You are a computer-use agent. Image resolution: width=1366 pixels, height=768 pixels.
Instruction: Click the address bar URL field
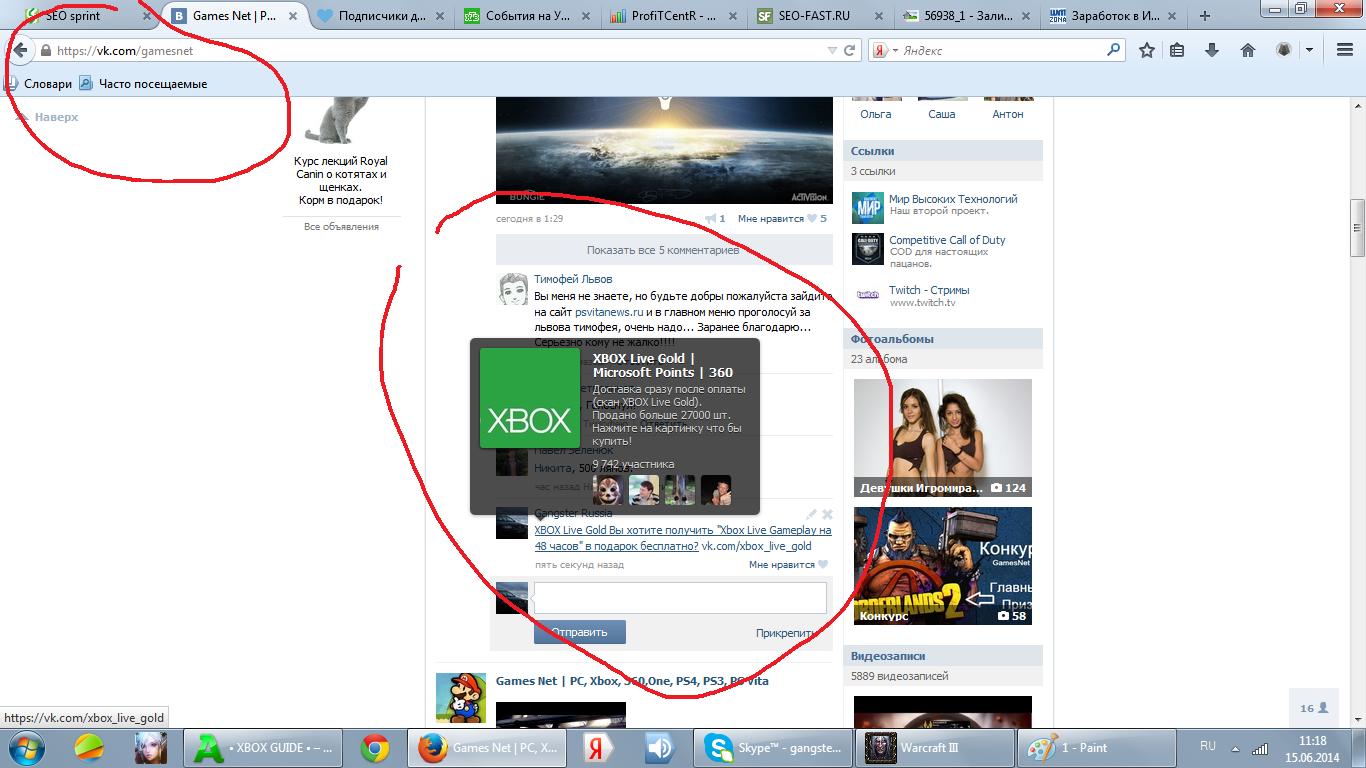(438, 50)
